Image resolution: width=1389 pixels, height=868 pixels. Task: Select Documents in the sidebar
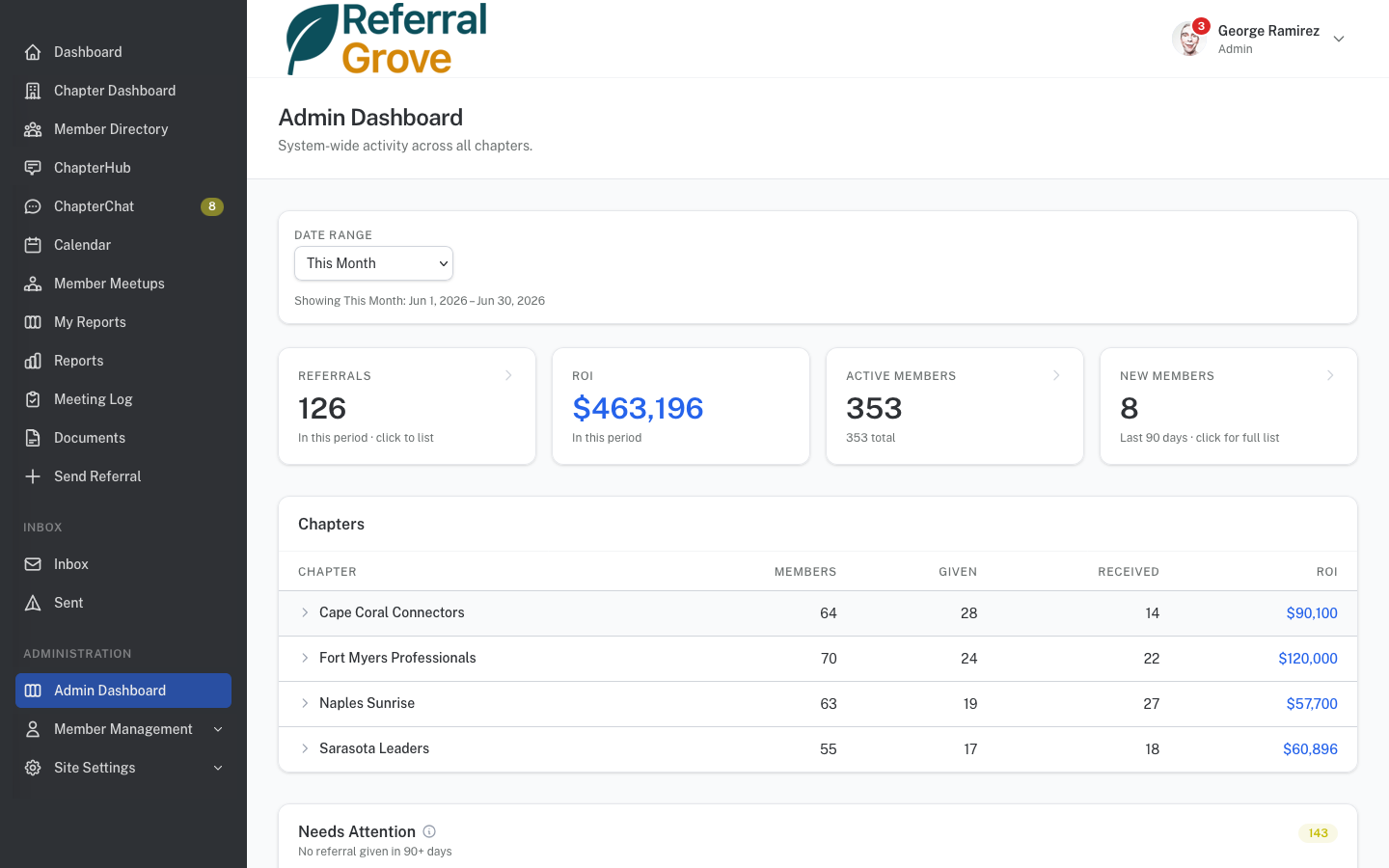coord(123,438)
